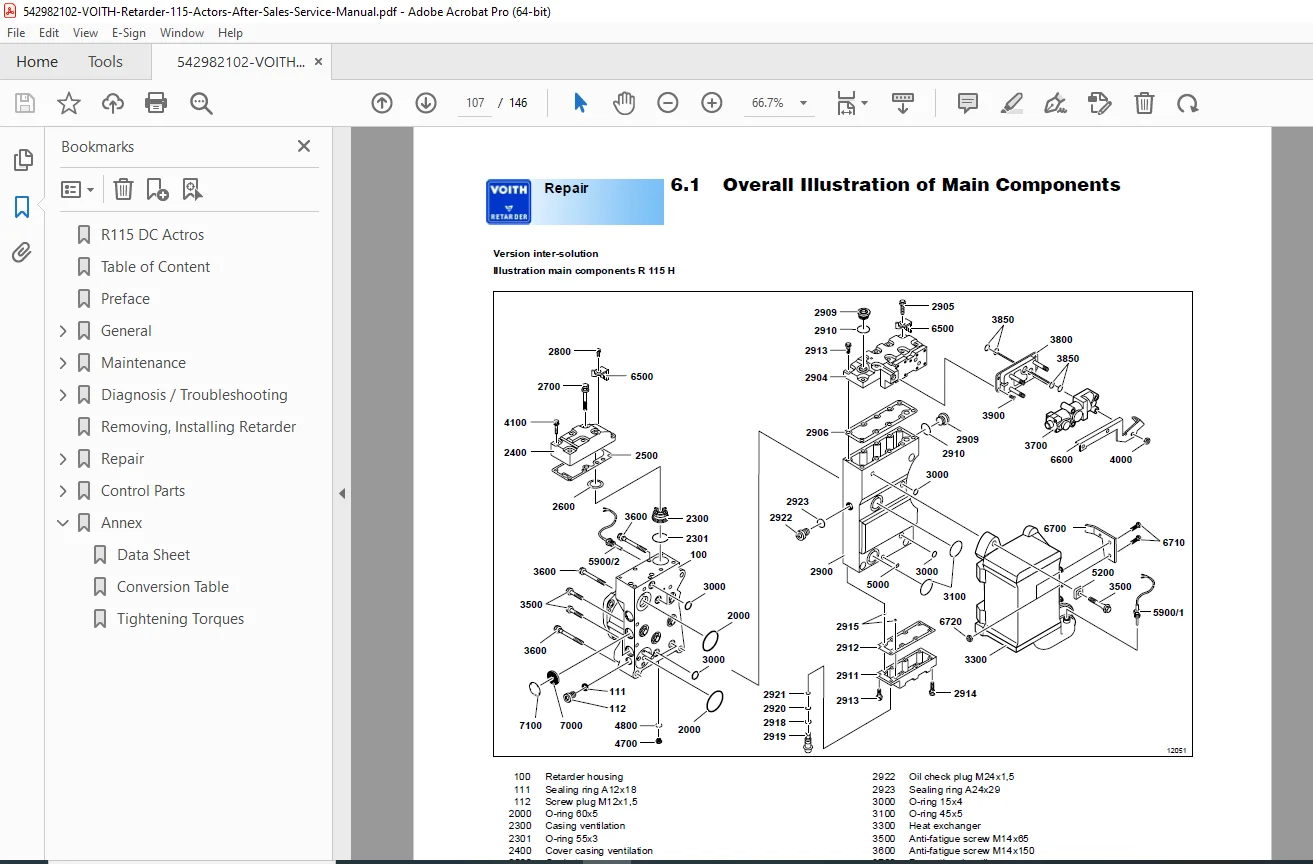Open the find text magnifier tool
Viewport: 1313px width, 864px height.
201,103
